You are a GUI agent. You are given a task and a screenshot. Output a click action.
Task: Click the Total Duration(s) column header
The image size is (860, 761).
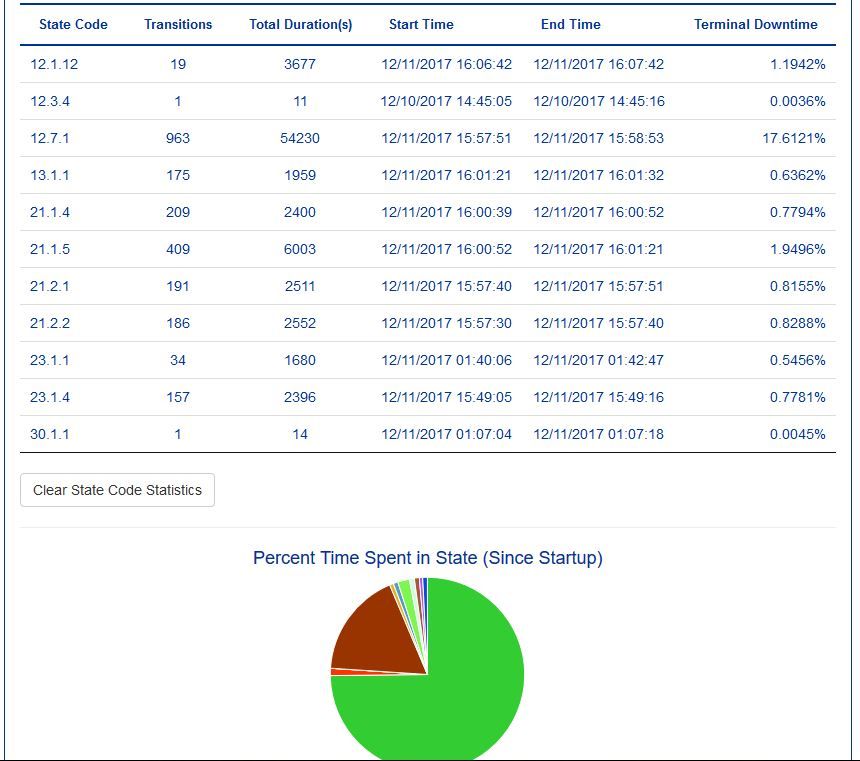click(x=300, y=24)
